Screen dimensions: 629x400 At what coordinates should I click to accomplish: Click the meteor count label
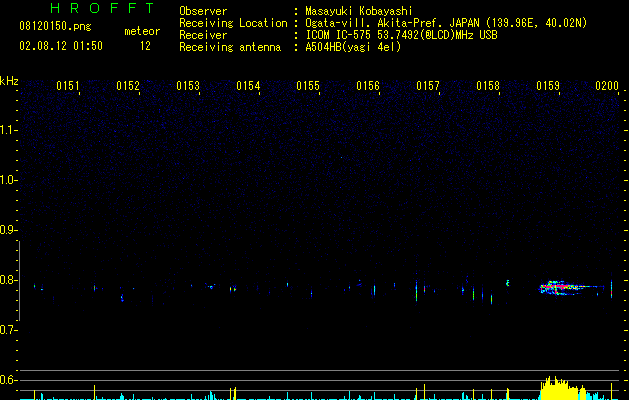point(142,31)
